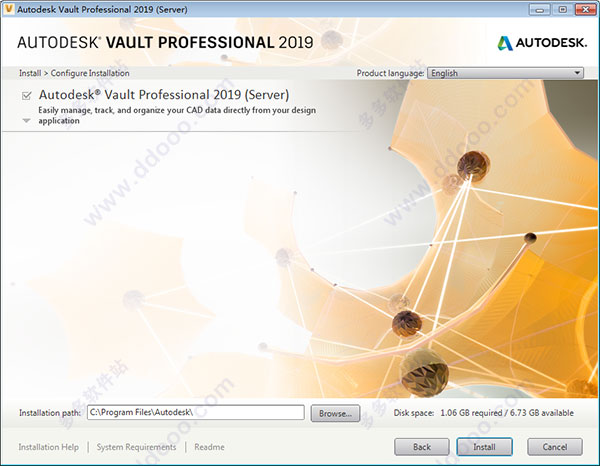Open the Product language dropdown
Image resolution: width=600 pixels, height=466 pixels.
[505, 73]
